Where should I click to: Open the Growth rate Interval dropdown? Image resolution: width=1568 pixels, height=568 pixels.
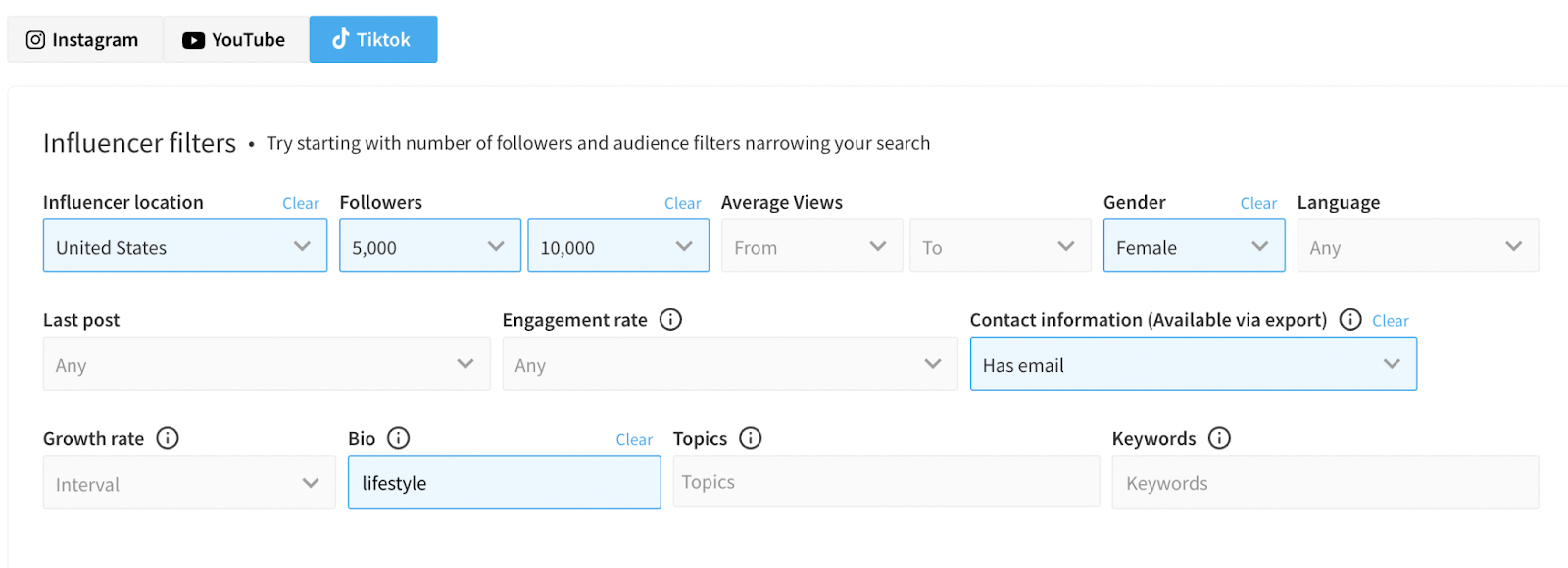[188, 484]
